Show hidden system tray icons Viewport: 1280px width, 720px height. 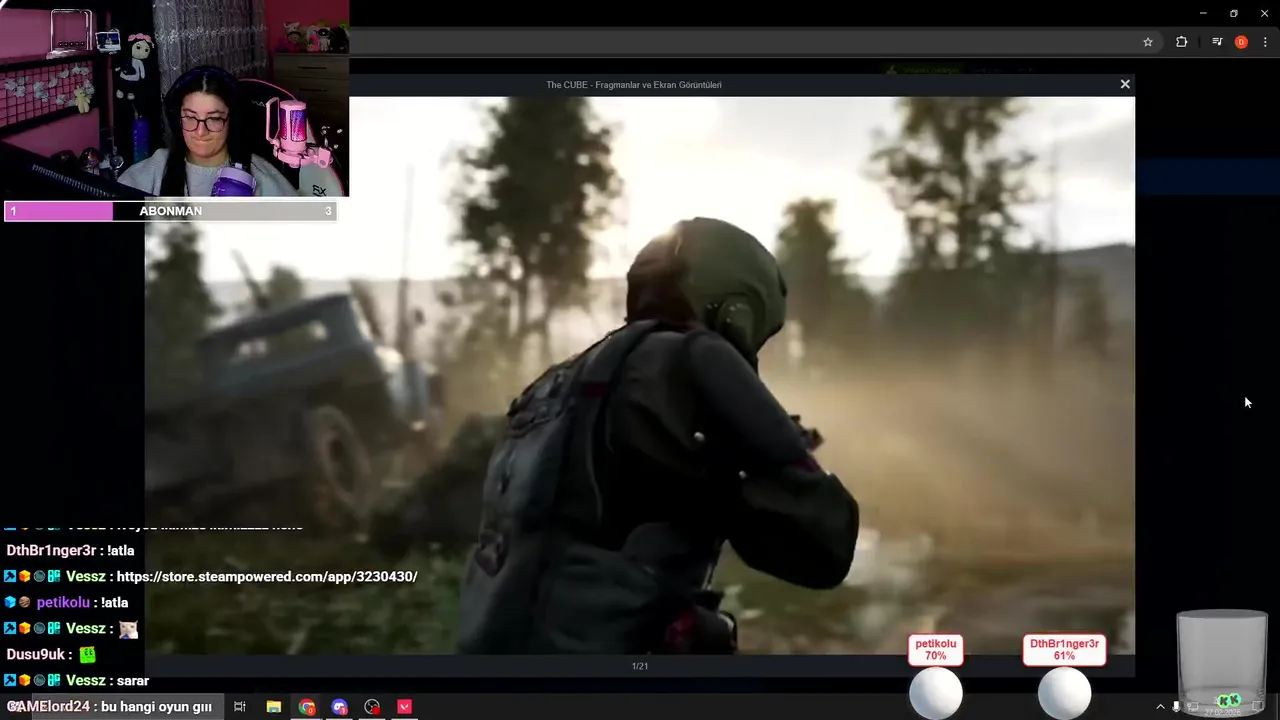pos(1160,706)
